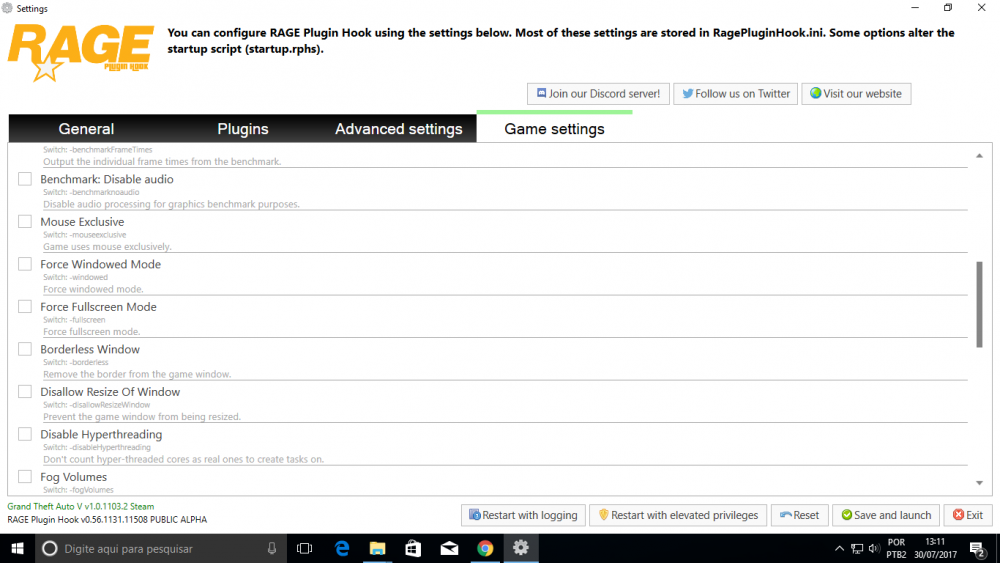Click the Cortana microphone icon

[272, 548]
